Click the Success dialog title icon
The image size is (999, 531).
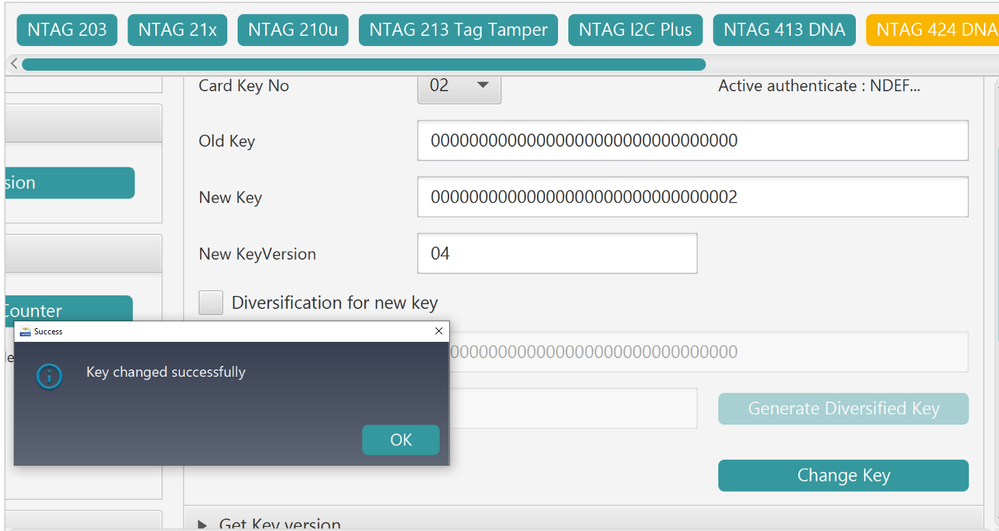tap(25, 331)
